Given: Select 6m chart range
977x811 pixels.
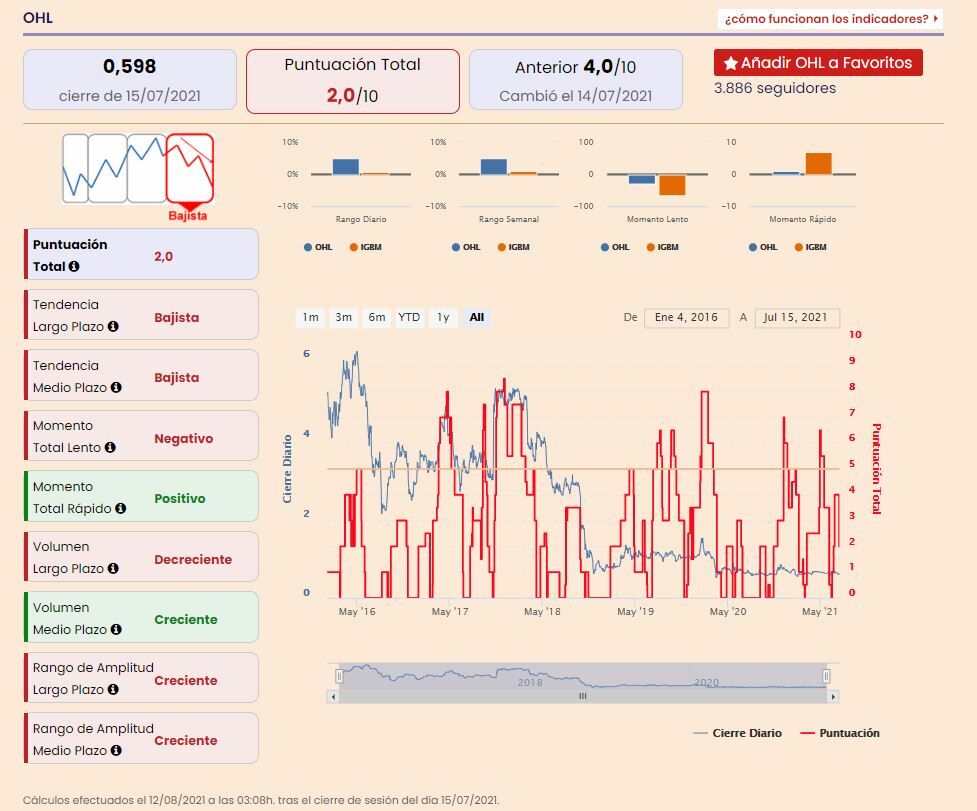Looking at the screenshot, I should 376,318.
